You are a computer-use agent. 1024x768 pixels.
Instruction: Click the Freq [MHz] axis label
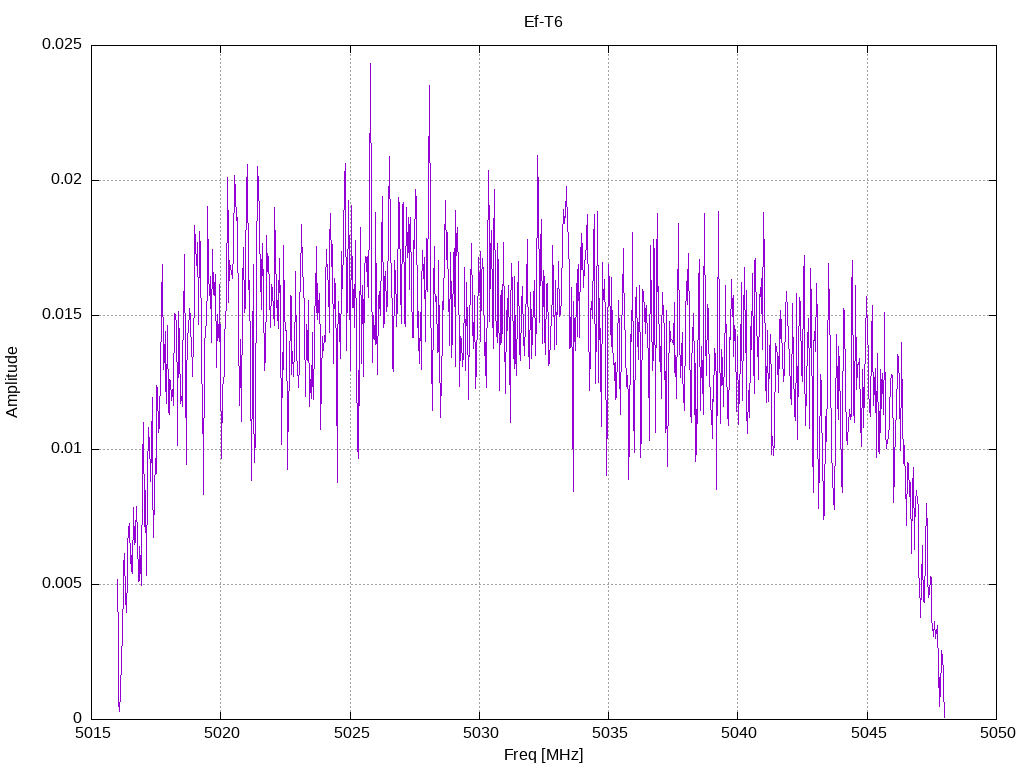pos(543,755)
